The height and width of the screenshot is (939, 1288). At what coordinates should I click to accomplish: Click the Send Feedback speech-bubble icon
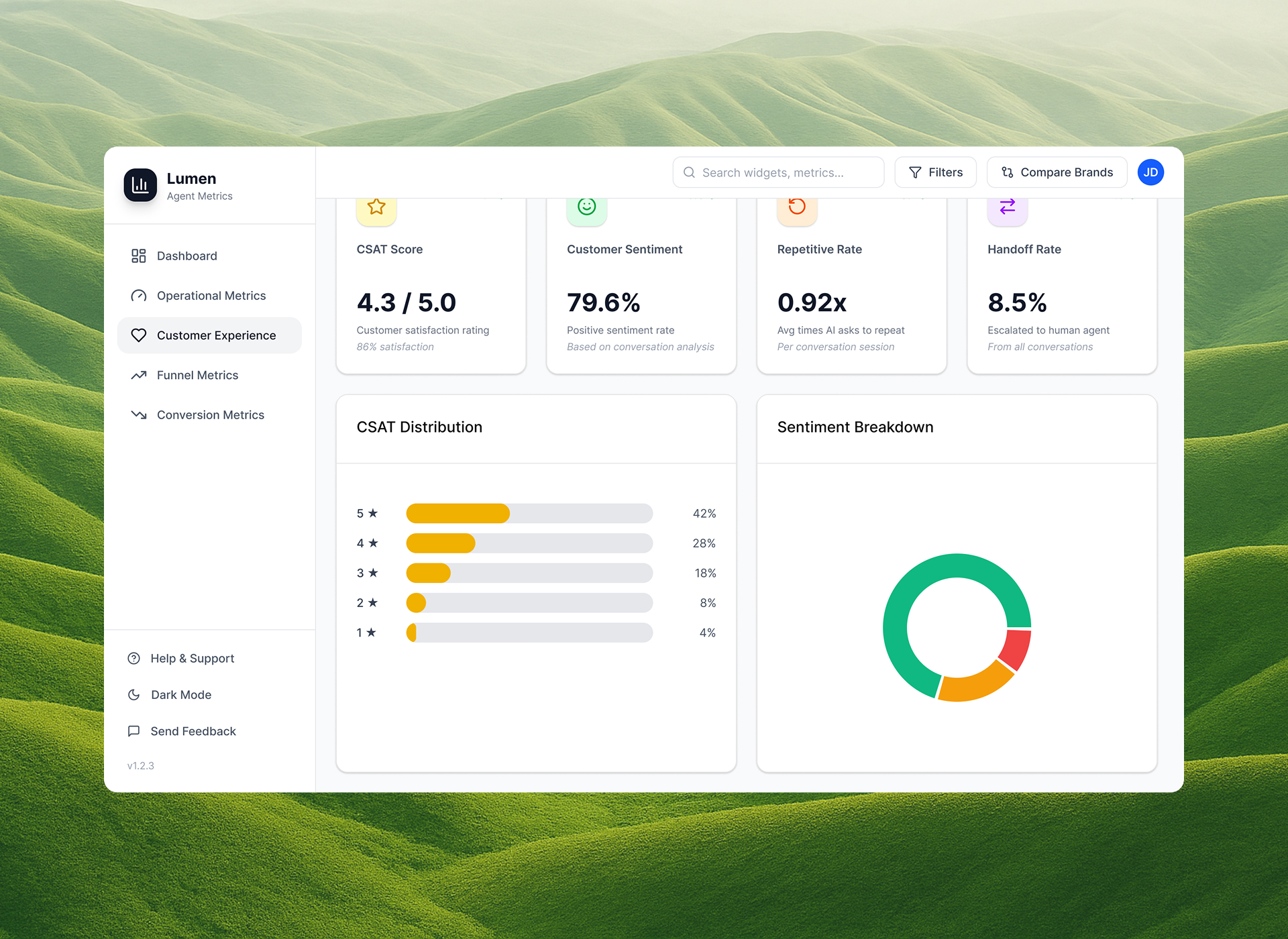[134, 731]
